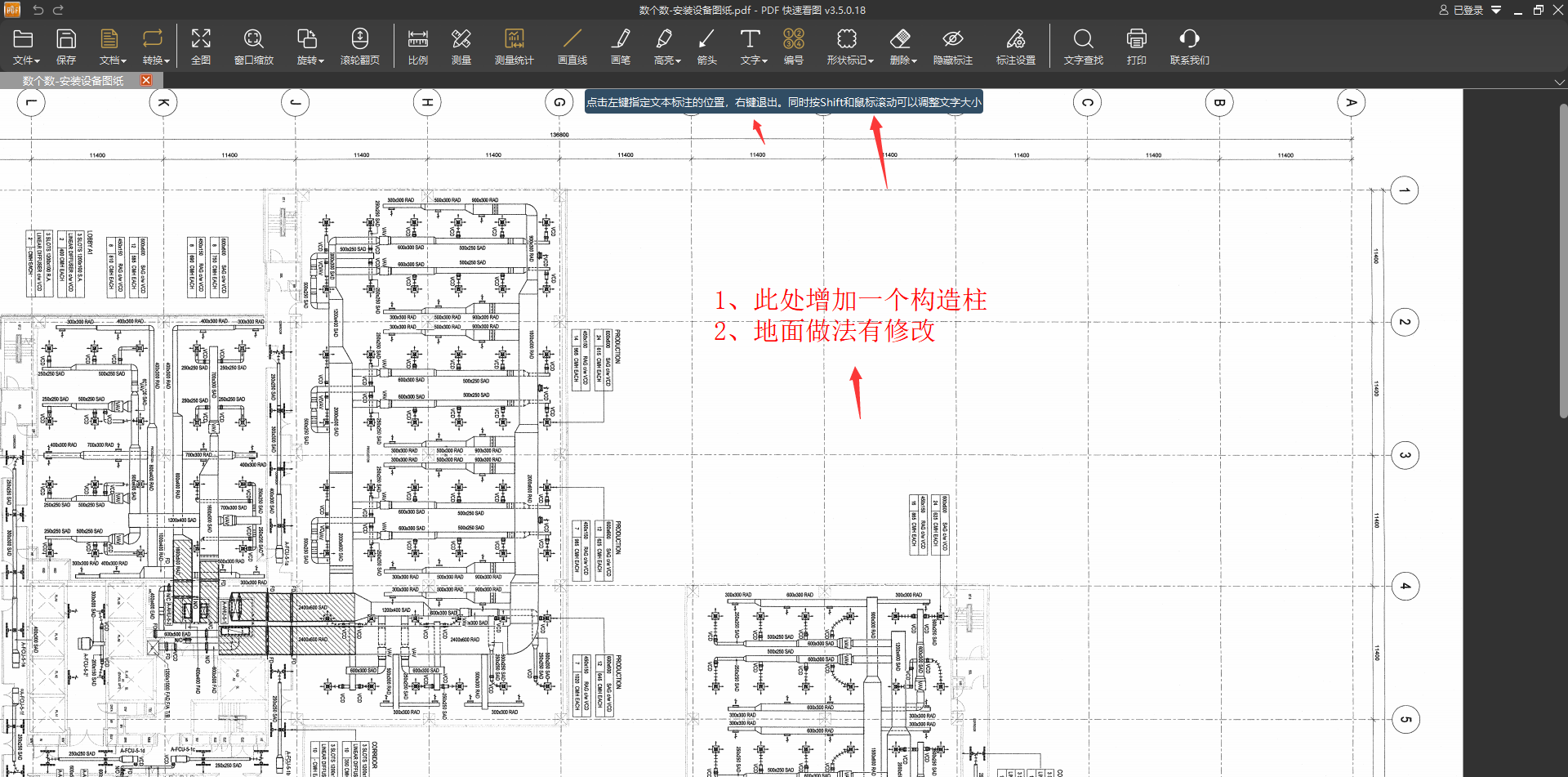Expand the 高亮 dropdown arrow
1568x777 pixels.
679,61
